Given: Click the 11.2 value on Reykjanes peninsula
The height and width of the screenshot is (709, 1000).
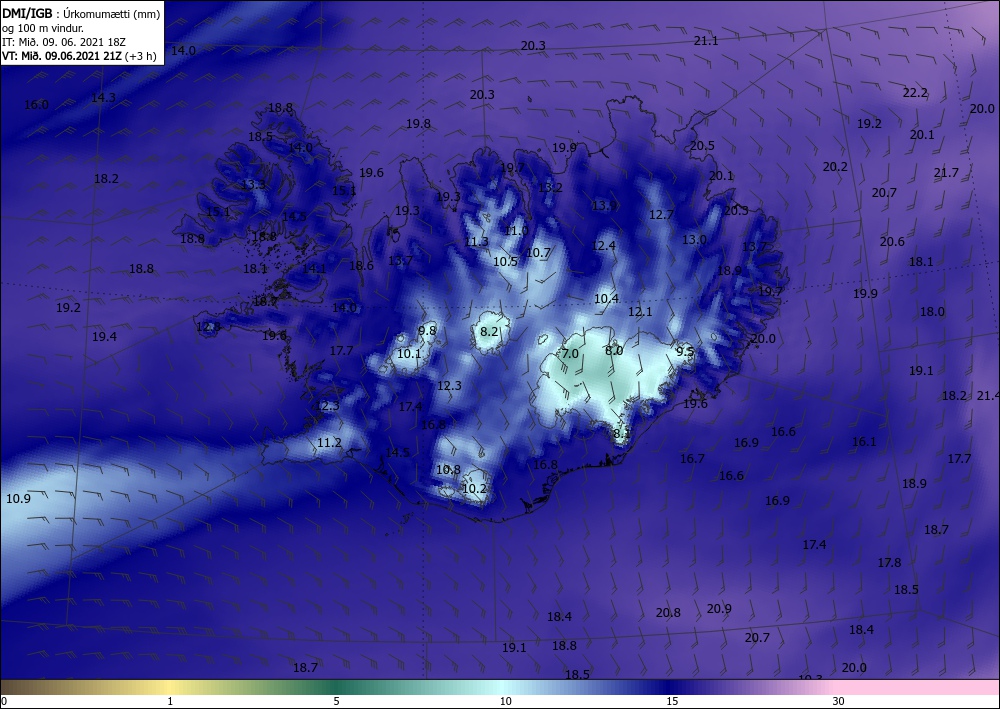Looking at the screenshot, I should [x=330, y=442].
